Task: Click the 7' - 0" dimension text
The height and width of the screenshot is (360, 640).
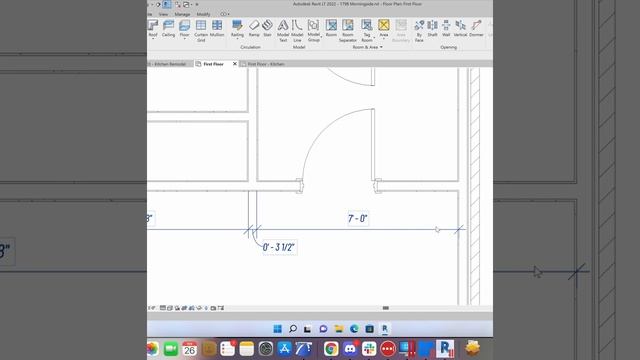Action: [358, 218]
